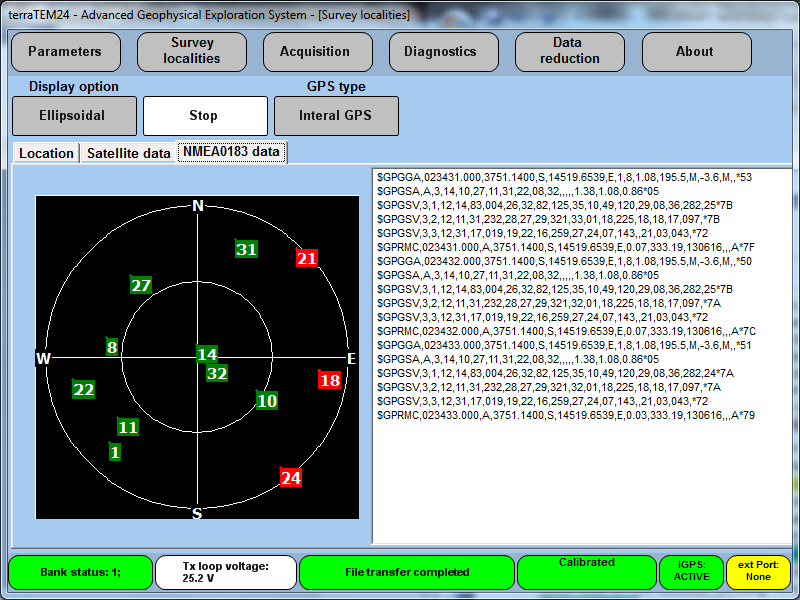Click satellite 32 marker
Viewport: 800px width, 600px height.
pyautogui.click(x=217, y=373)
